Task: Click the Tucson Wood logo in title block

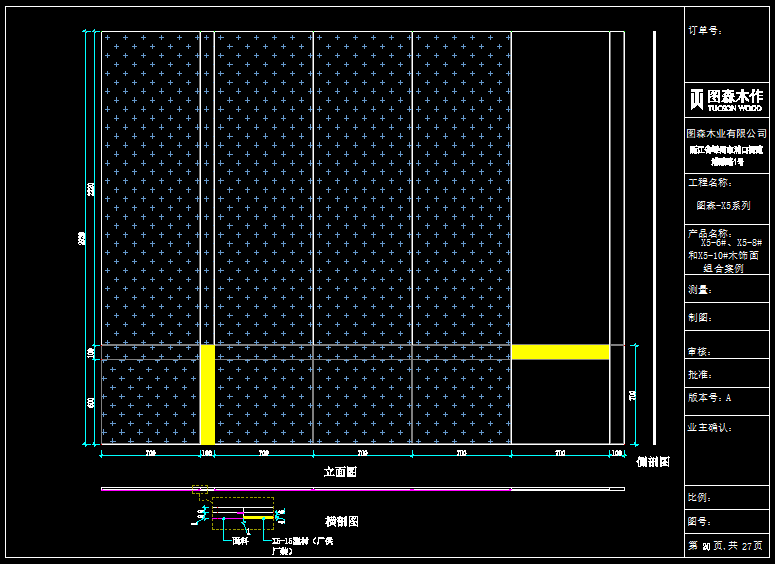Action: click(x=726, y=99)
